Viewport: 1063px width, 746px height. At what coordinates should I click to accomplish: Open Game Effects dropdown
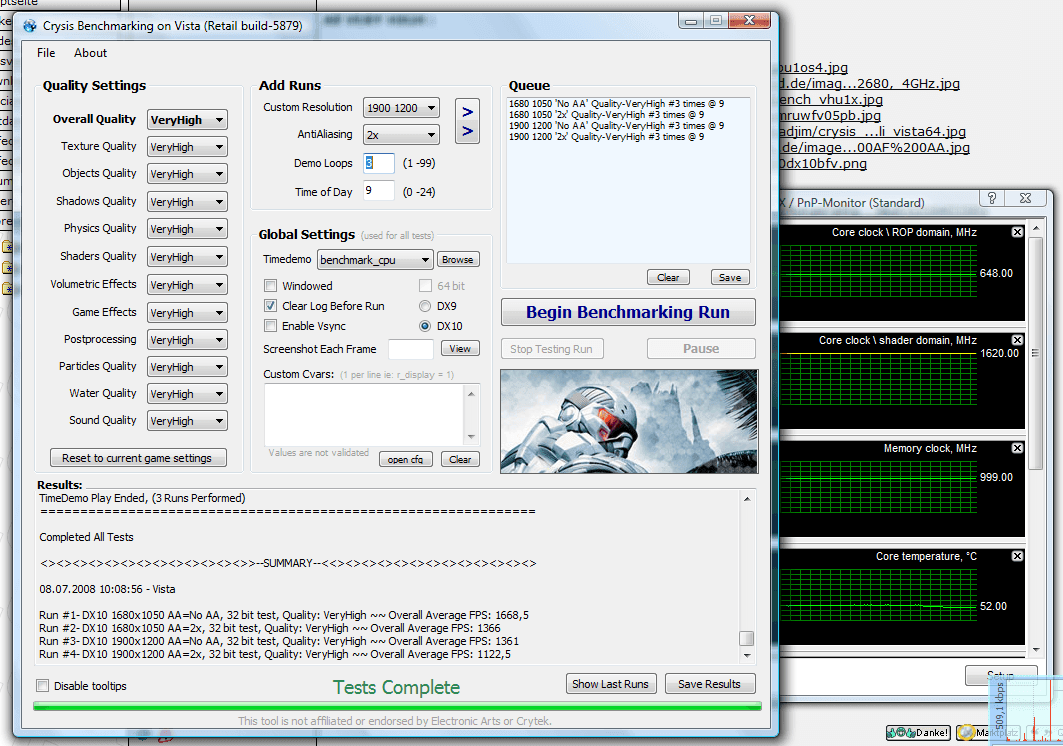(187, 313)
